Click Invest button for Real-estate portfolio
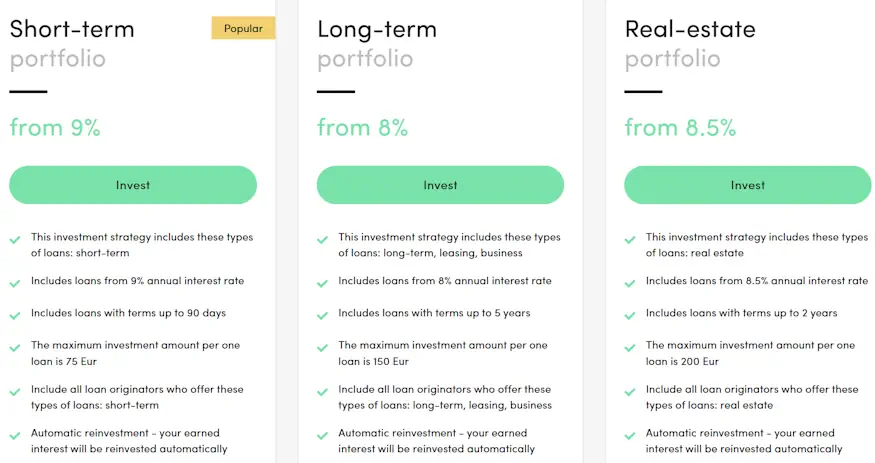Image resolution: width=875 pixels, height=463 pixels. pos(747,185)
